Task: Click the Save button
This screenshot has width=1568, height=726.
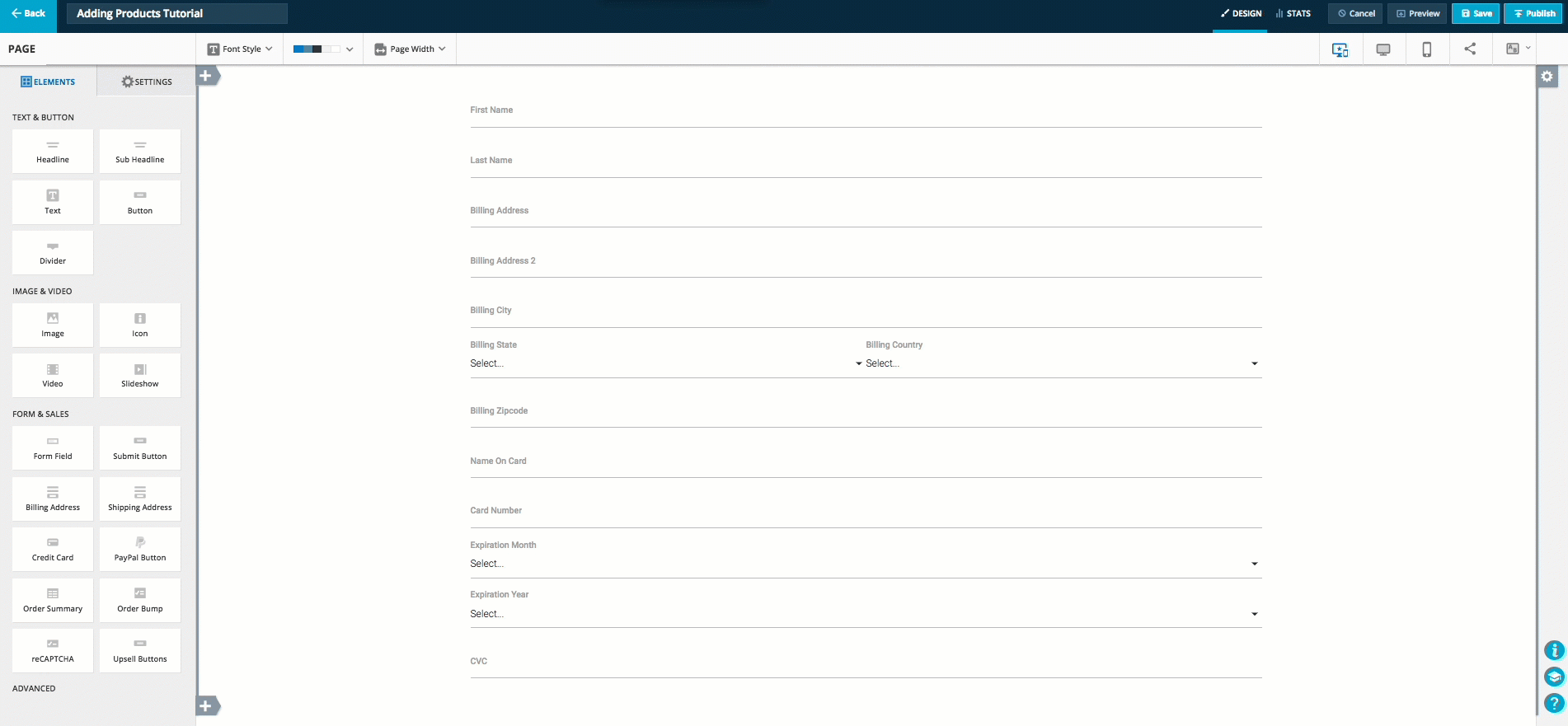Action: click(x=1476, y=14)
